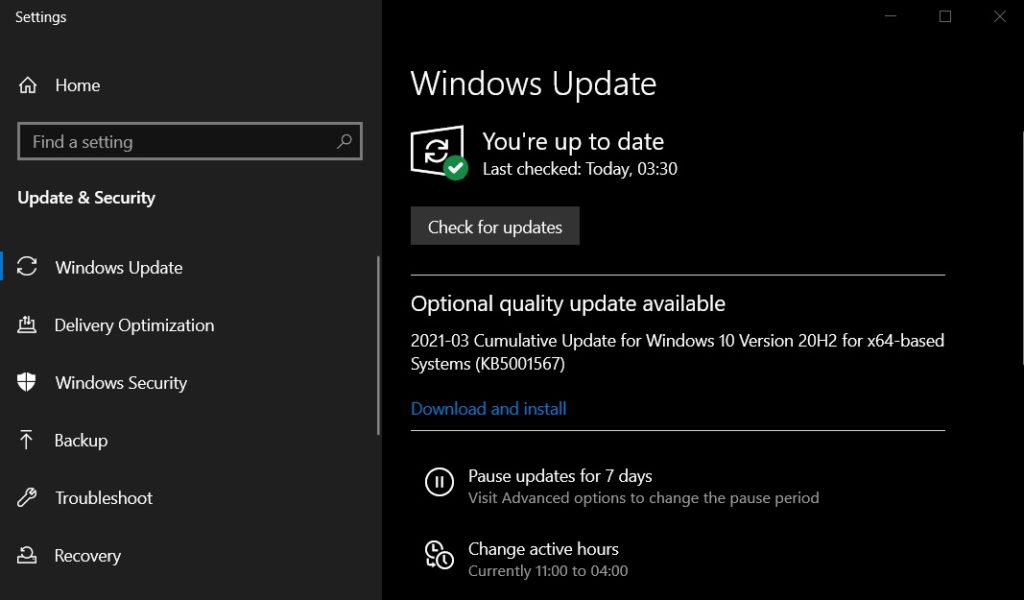Click the Download and install link

click(x=488, y=409)
